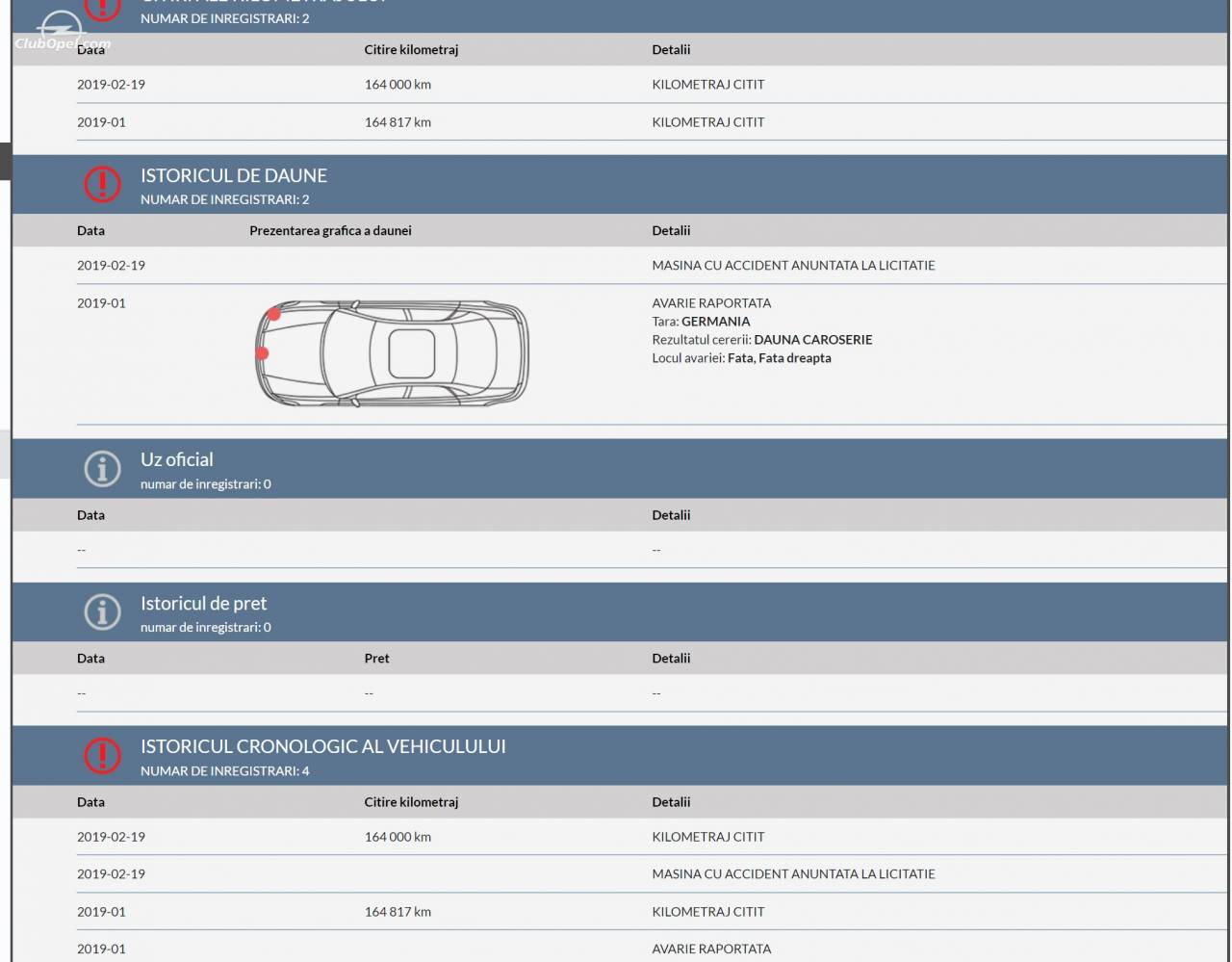Click 'MASINA CU ACCIDENT ANUNTATA LA LICITATIE' in the damage history
This screenshot has height=962, width=1232.
click(x=794, y=265)
